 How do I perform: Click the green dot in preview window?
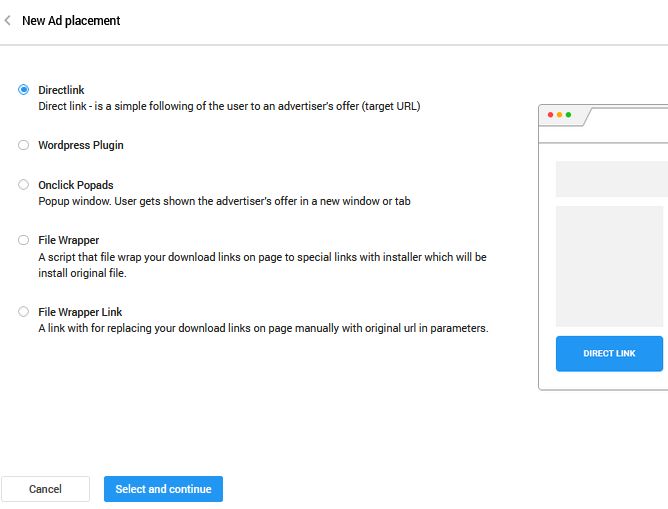click(568, 115)
